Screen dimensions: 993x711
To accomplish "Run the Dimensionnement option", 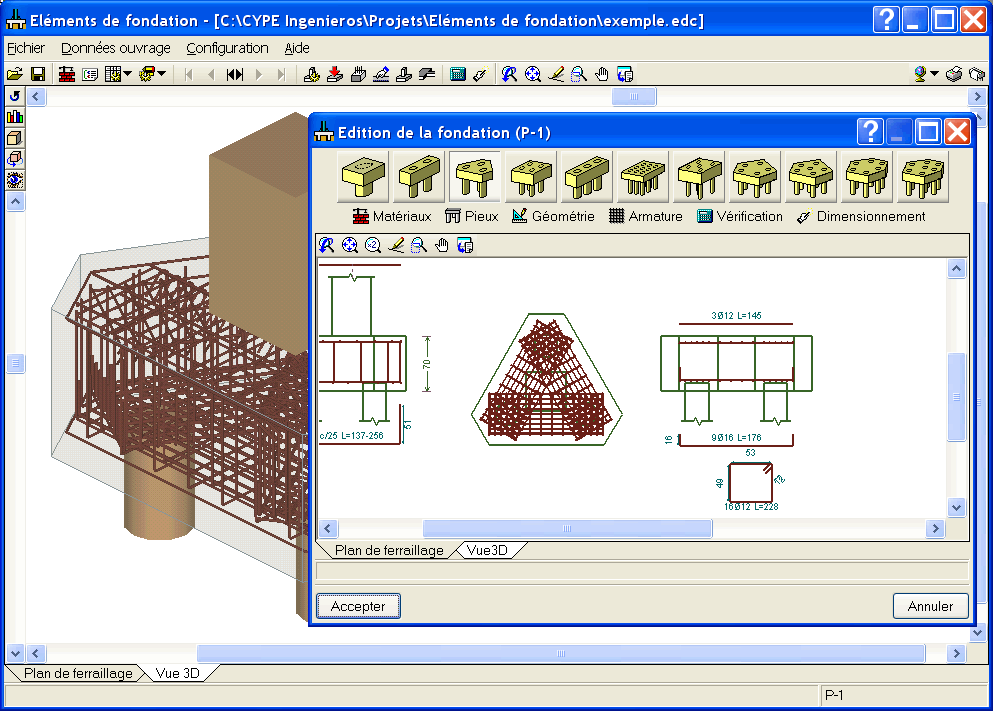I will tap(861, 217).
